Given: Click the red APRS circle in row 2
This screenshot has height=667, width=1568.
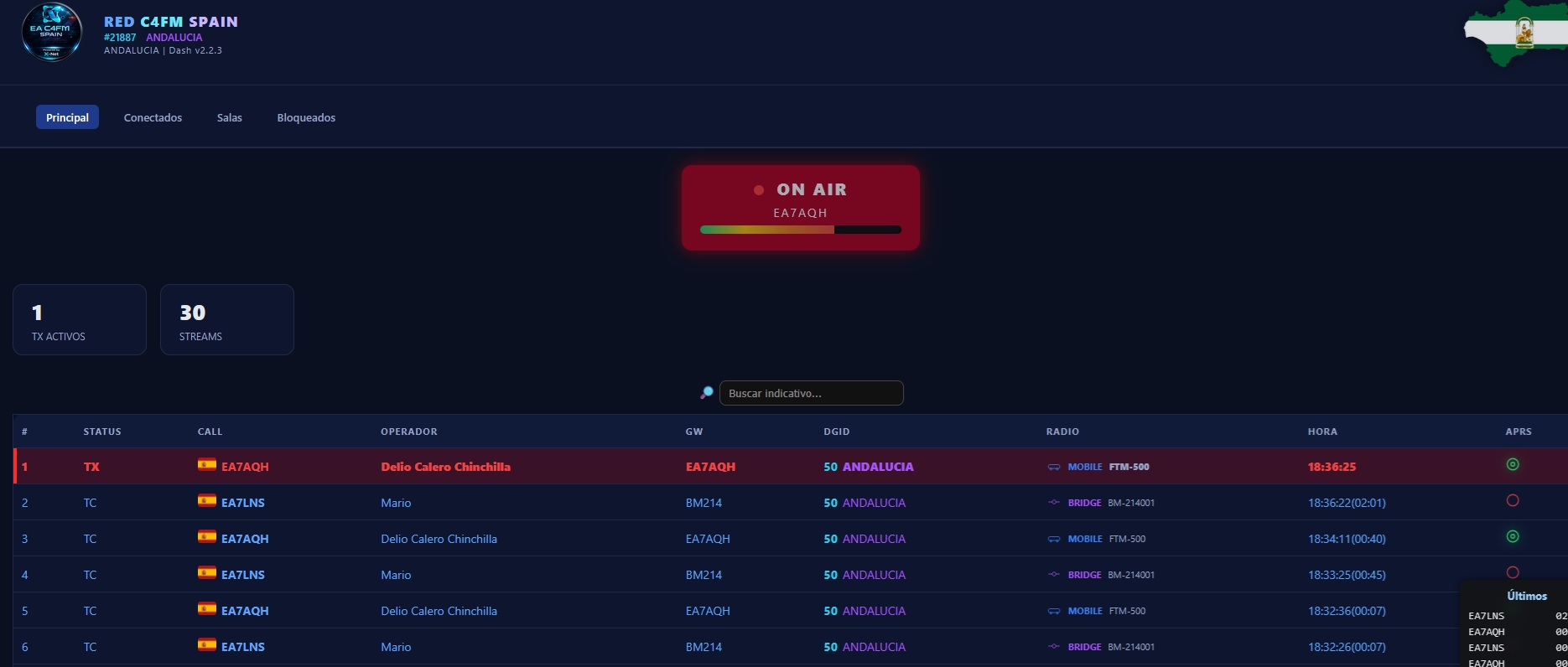Looking at the screenshot, I should 1513,500.
